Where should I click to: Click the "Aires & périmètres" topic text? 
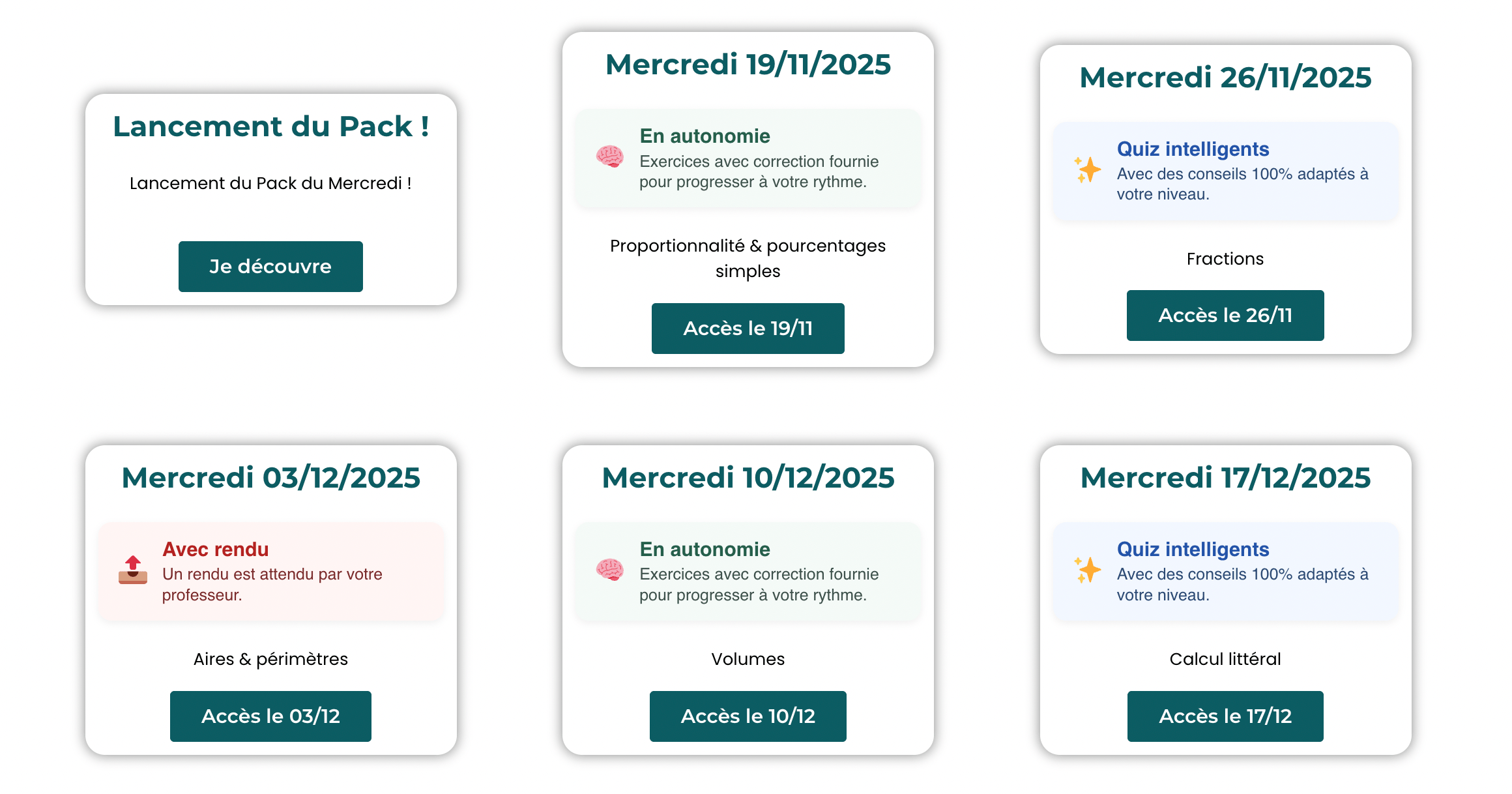270,659
